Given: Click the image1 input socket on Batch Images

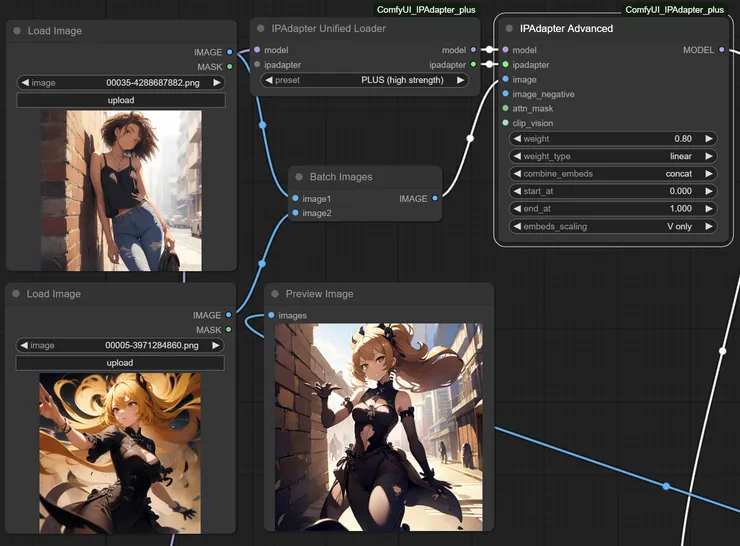Looking at the screenshot, I should click(x=295, y=198).
